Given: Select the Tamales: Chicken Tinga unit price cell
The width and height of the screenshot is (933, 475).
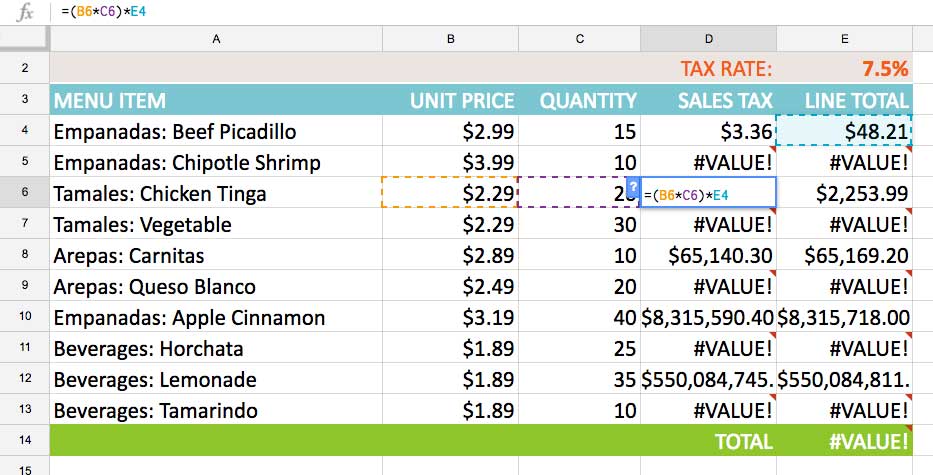Looking at the screenshot, I should click(451, 193).
